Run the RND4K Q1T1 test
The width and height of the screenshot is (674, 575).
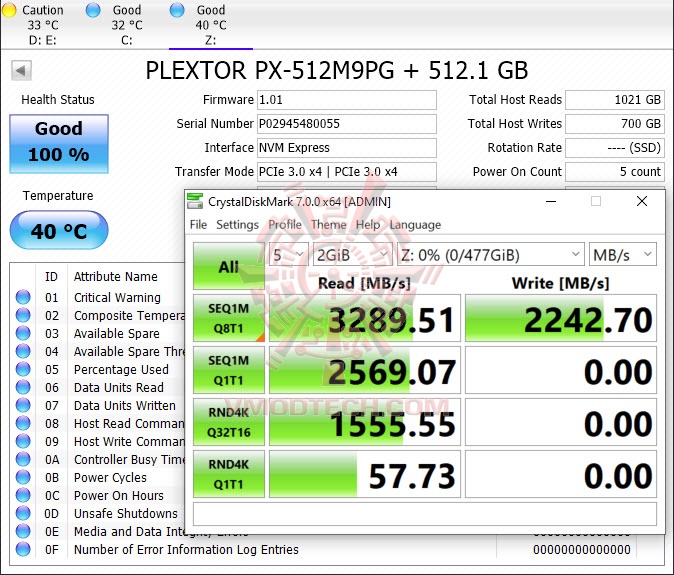pyautogui.click(x=229, y=474)
